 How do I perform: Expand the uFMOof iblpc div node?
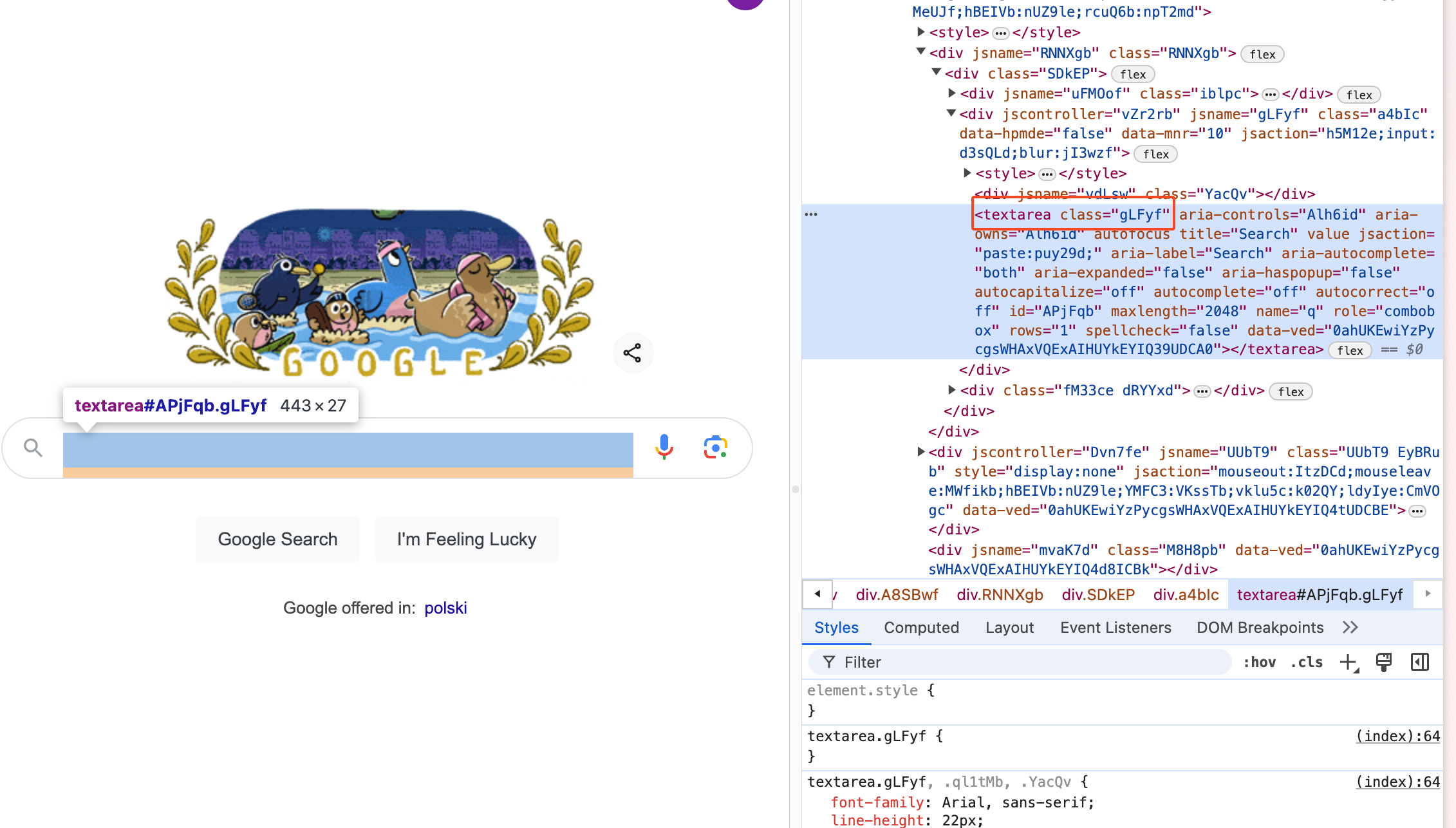952,93
